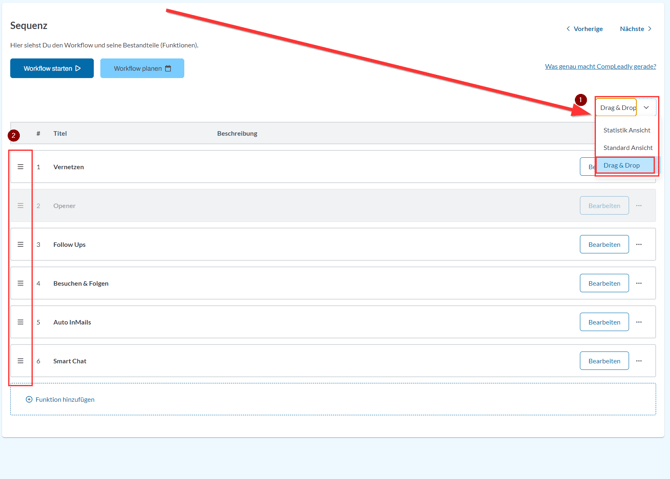Open more options for Follow Ups
The width and height of the screenshot is (670, 479).
coord(639,244)
